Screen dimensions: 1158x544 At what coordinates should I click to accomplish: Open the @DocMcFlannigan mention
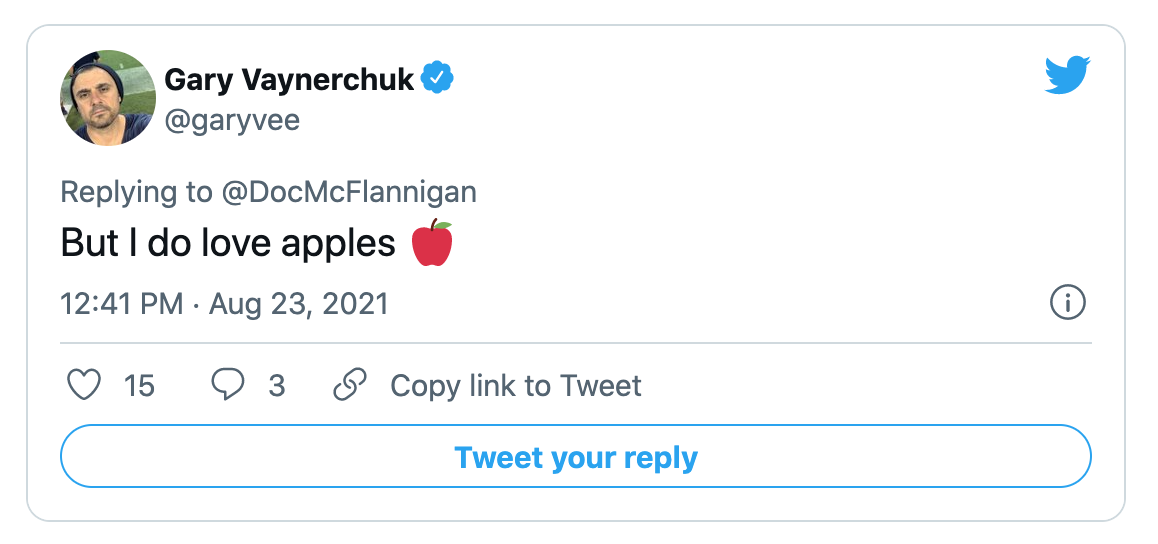(x=349, y=192)
